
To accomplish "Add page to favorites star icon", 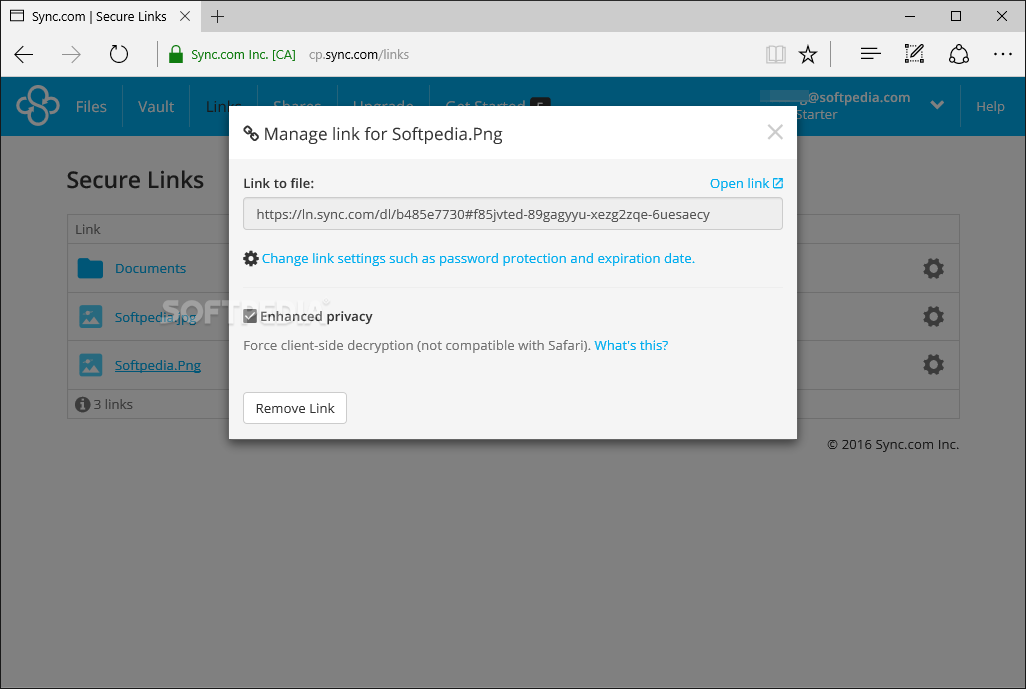I will click(x=808, y=54).
